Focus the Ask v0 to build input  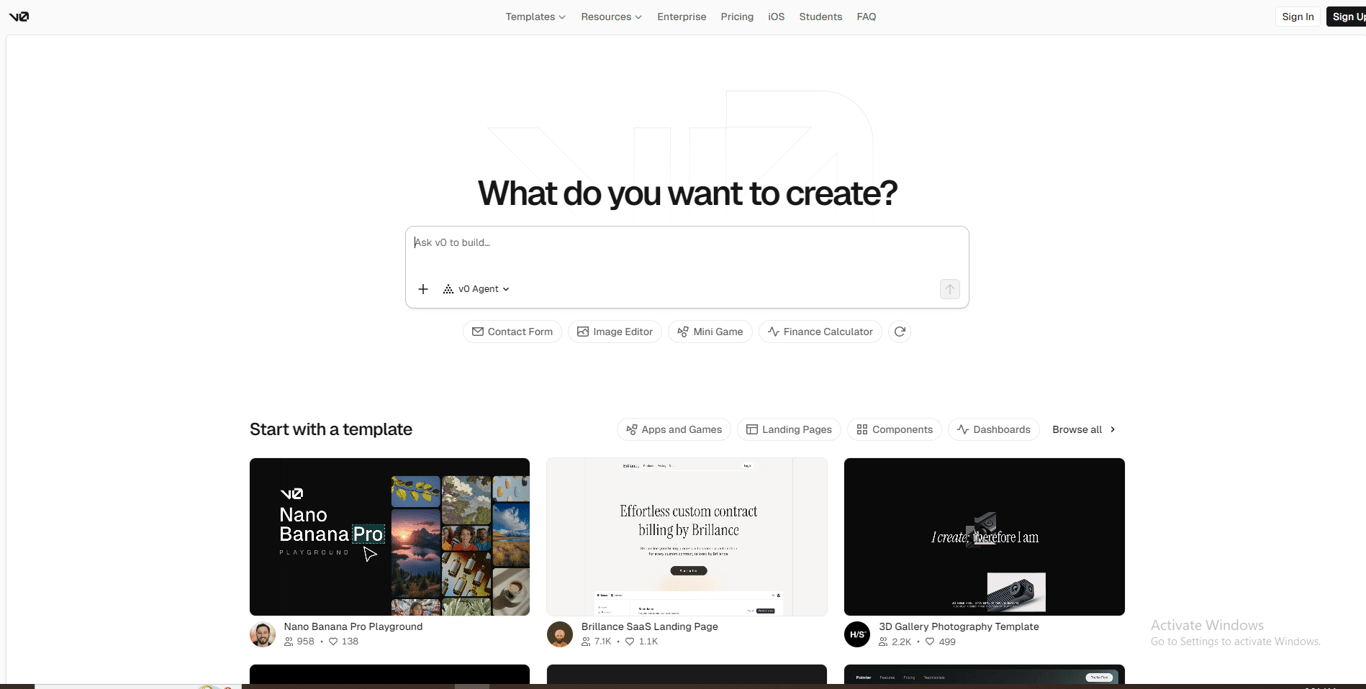click(x=687, y=243)
